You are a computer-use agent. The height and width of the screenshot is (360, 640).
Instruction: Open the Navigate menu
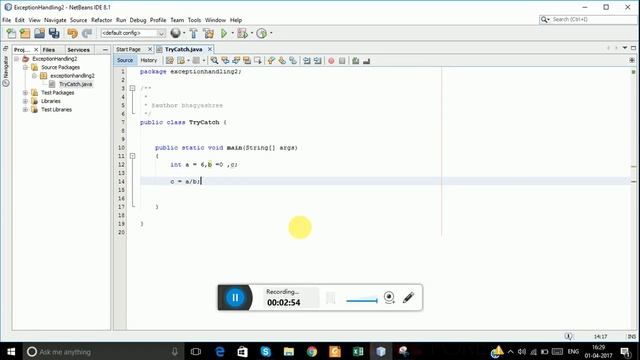pyautogui.click(x=55, y=20)
